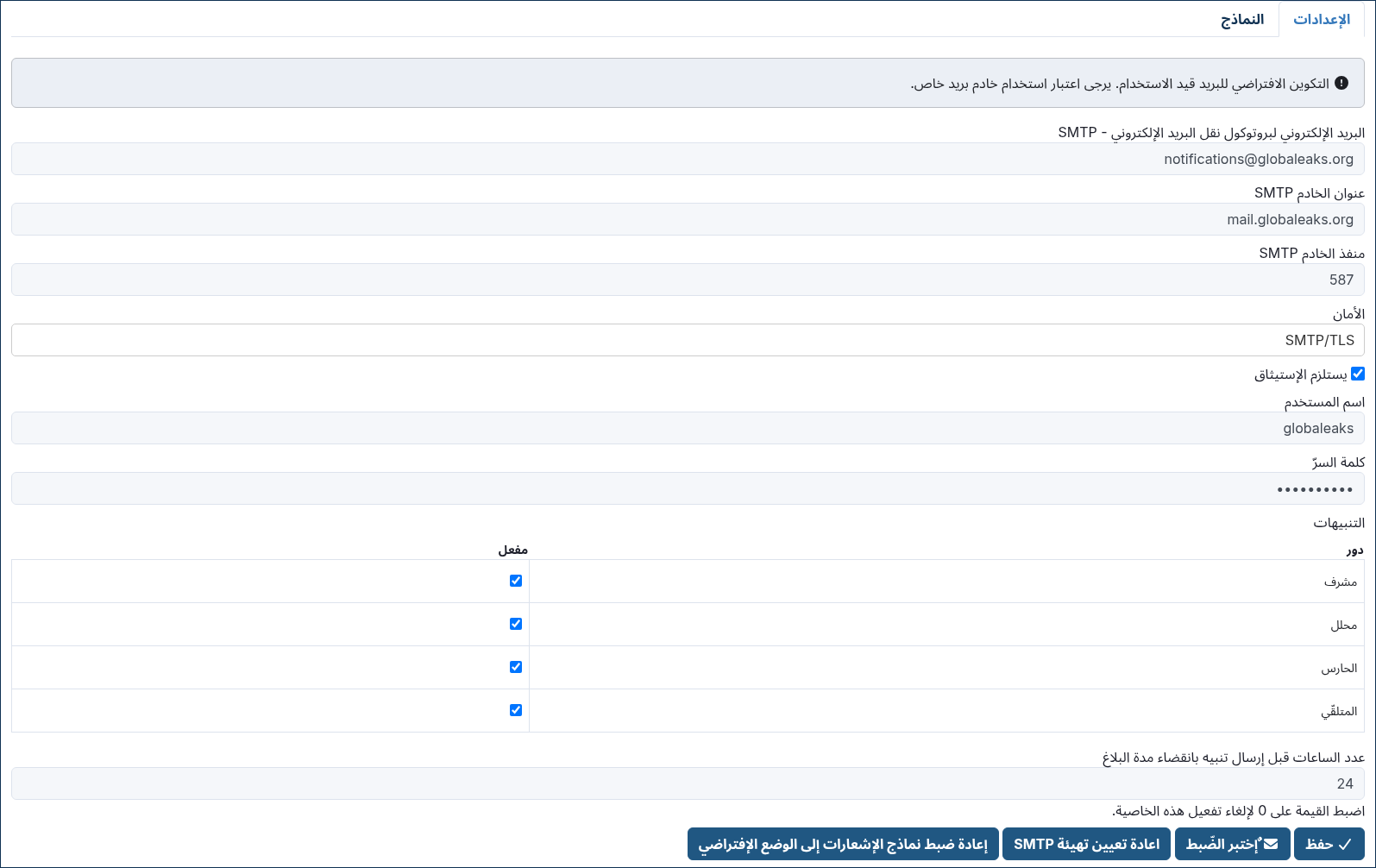1376x868 pixels.
Task: Click the إختبر الضّبط test button
Action: pos(1232,844)
